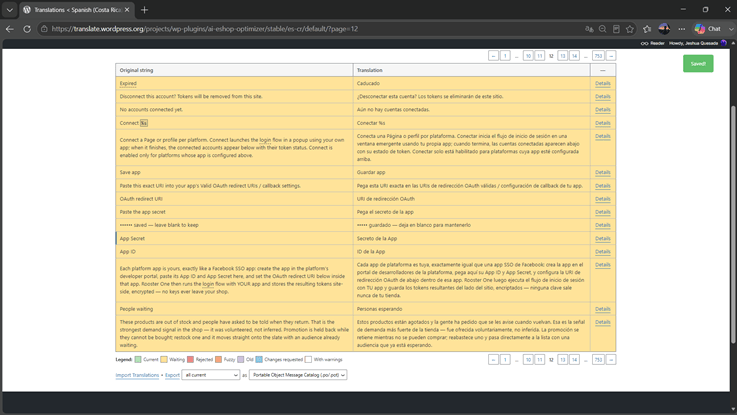Go to page 13 in top pagination
The width and height of the screenshot is (737, 415).
tap(563, 56)
